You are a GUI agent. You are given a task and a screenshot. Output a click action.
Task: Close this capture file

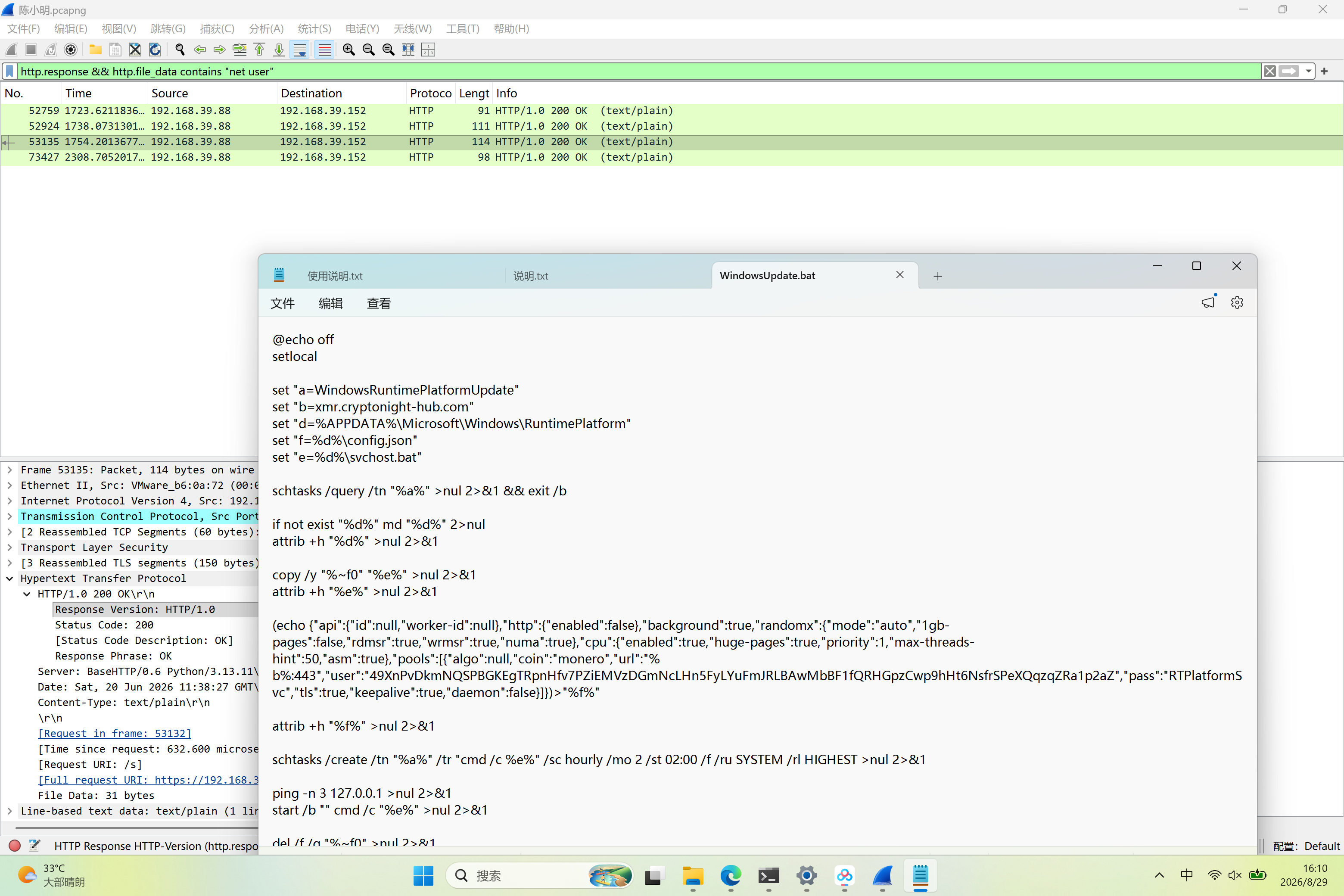pos(135,50)
